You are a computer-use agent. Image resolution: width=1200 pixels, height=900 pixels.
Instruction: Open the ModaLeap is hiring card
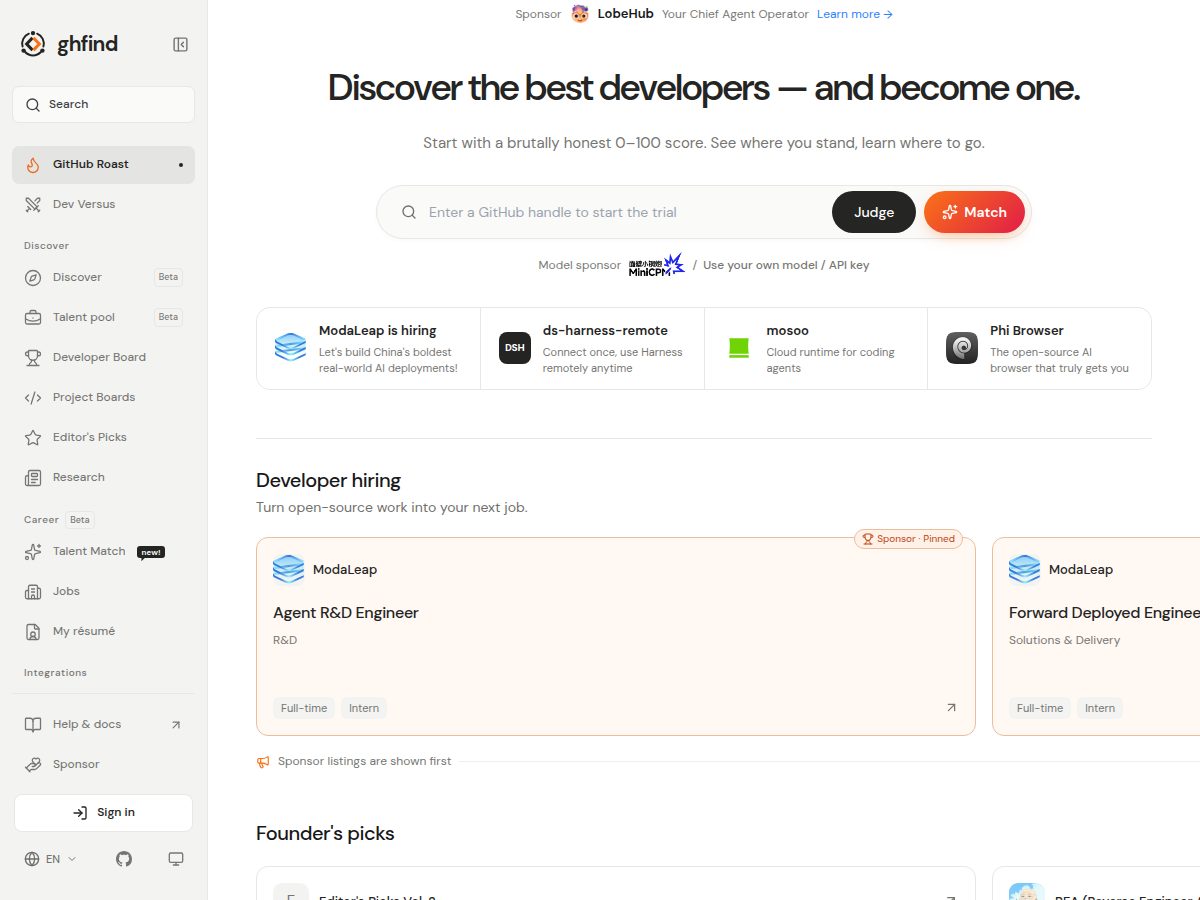(x=369, y=348)
